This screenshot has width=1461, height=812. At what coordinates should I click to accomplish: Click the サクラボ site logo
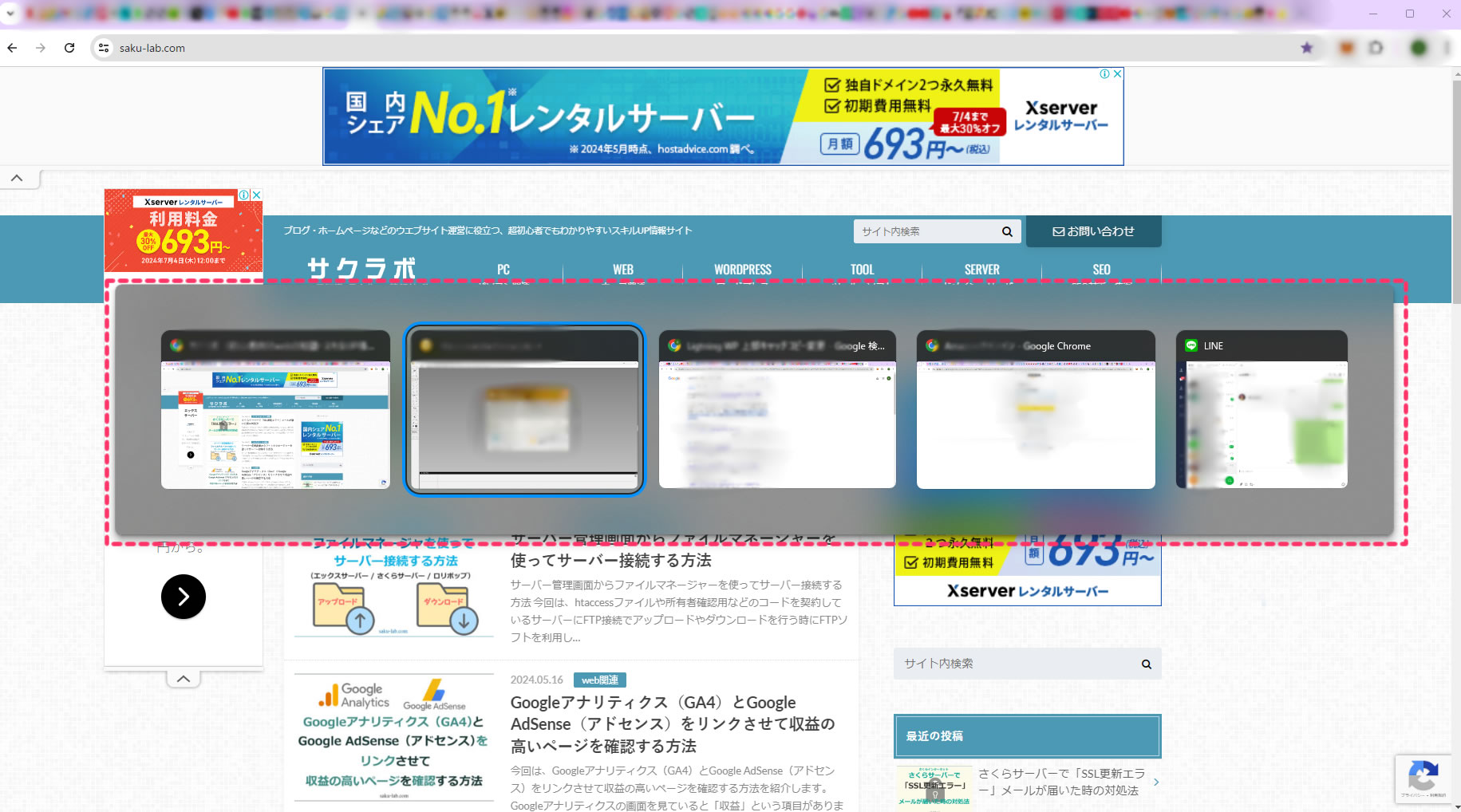361,268
